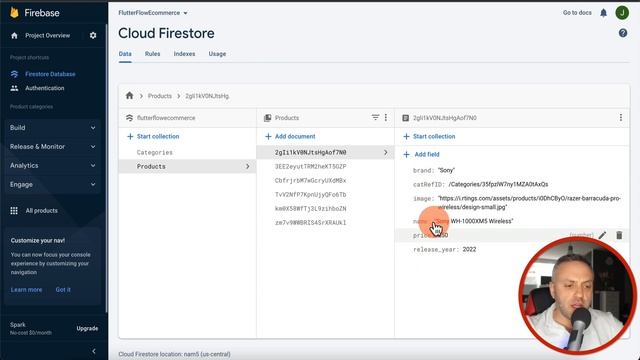This screenshot has width=640, height=360.
Task: Select document starting with zm7v9
Action: [310, 223]
